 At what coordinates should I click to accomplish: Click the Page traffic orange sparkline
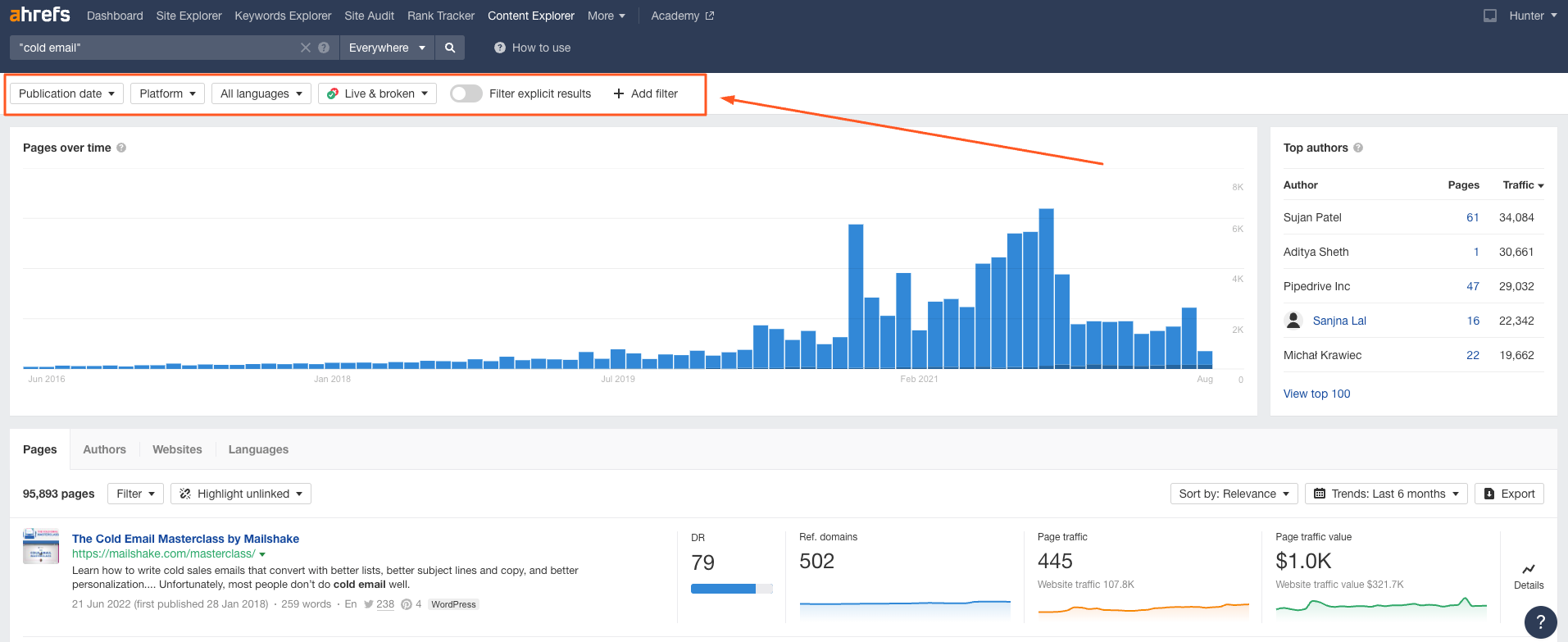[1143, 609]
